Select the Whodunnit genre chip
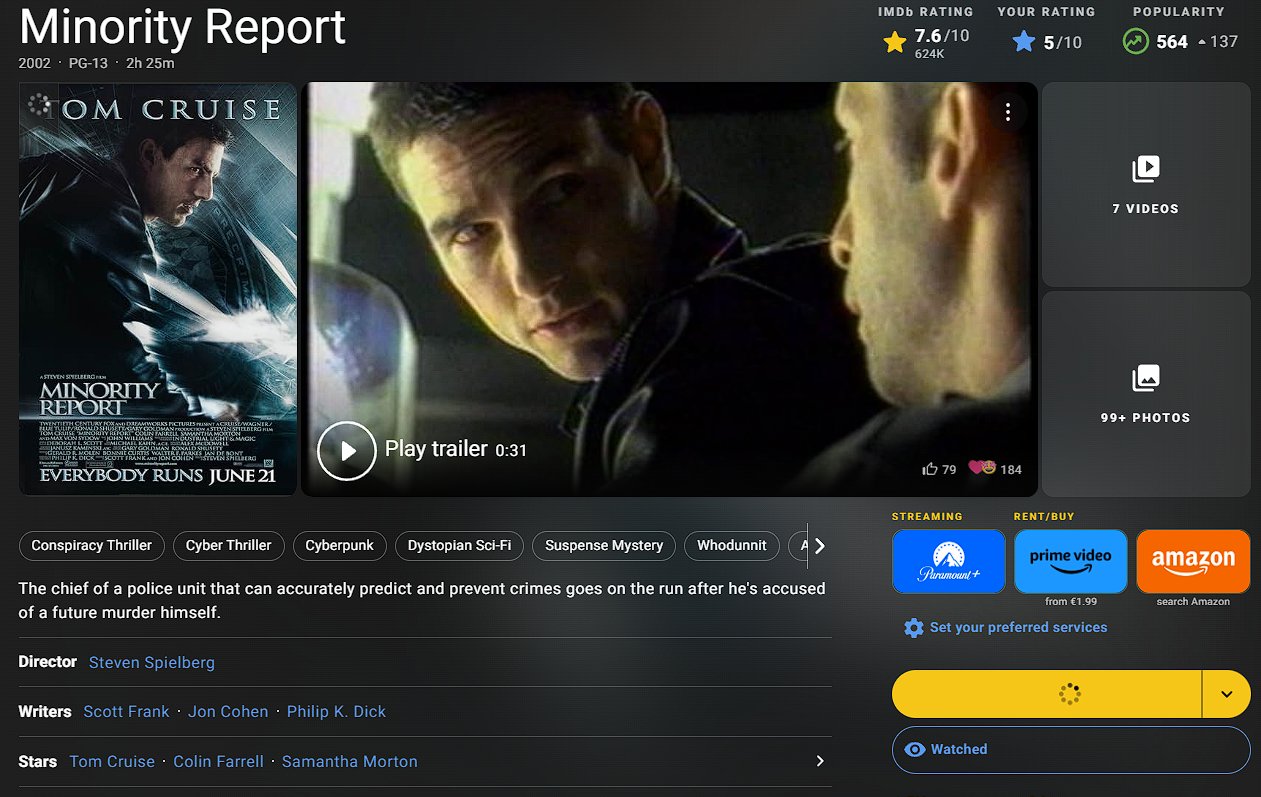The width and height of the screenshot is (1261, 797). pyautogui.click(x=732, y=545)
